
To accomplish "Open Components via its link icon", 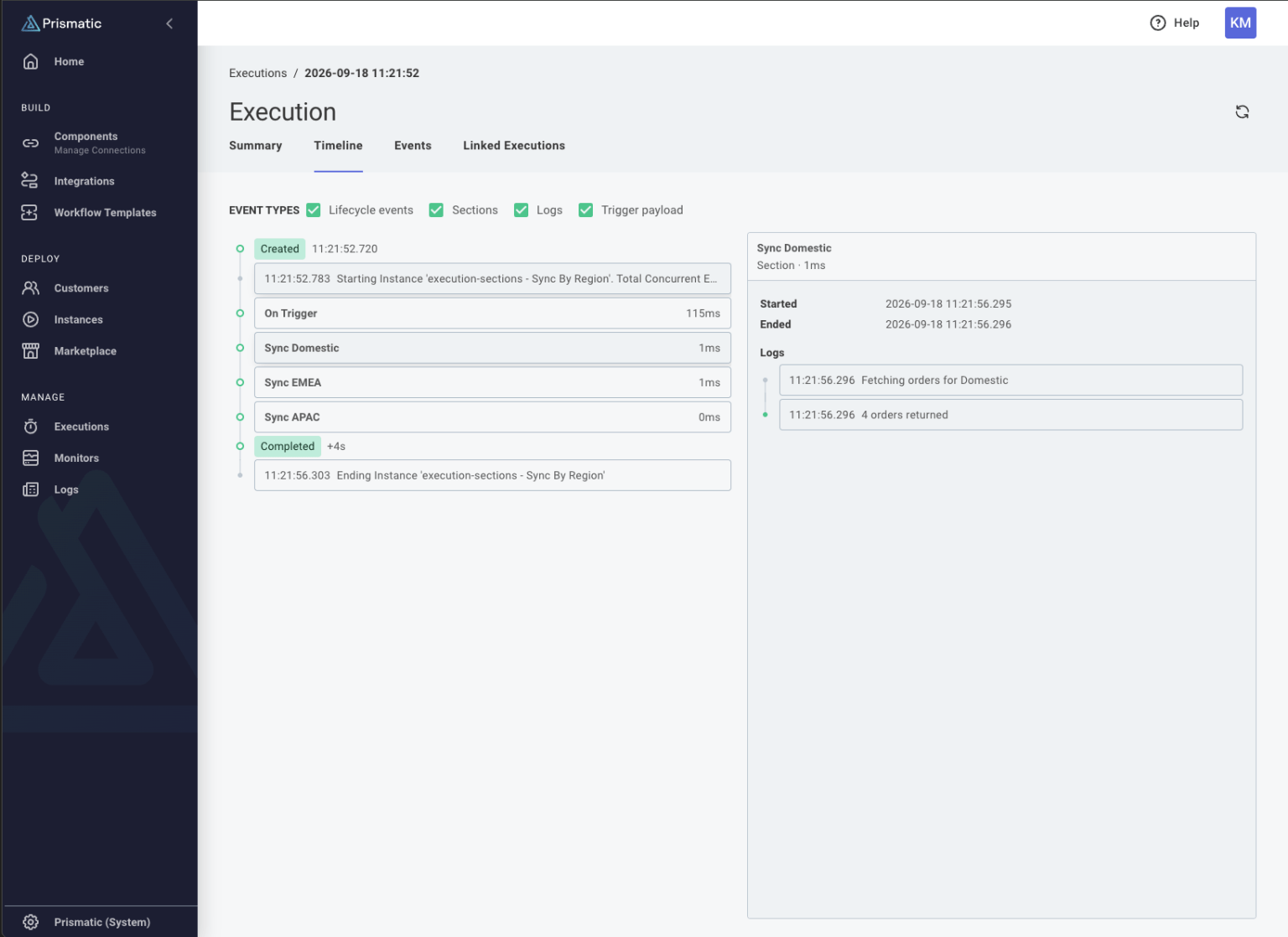I will [30, 143].
